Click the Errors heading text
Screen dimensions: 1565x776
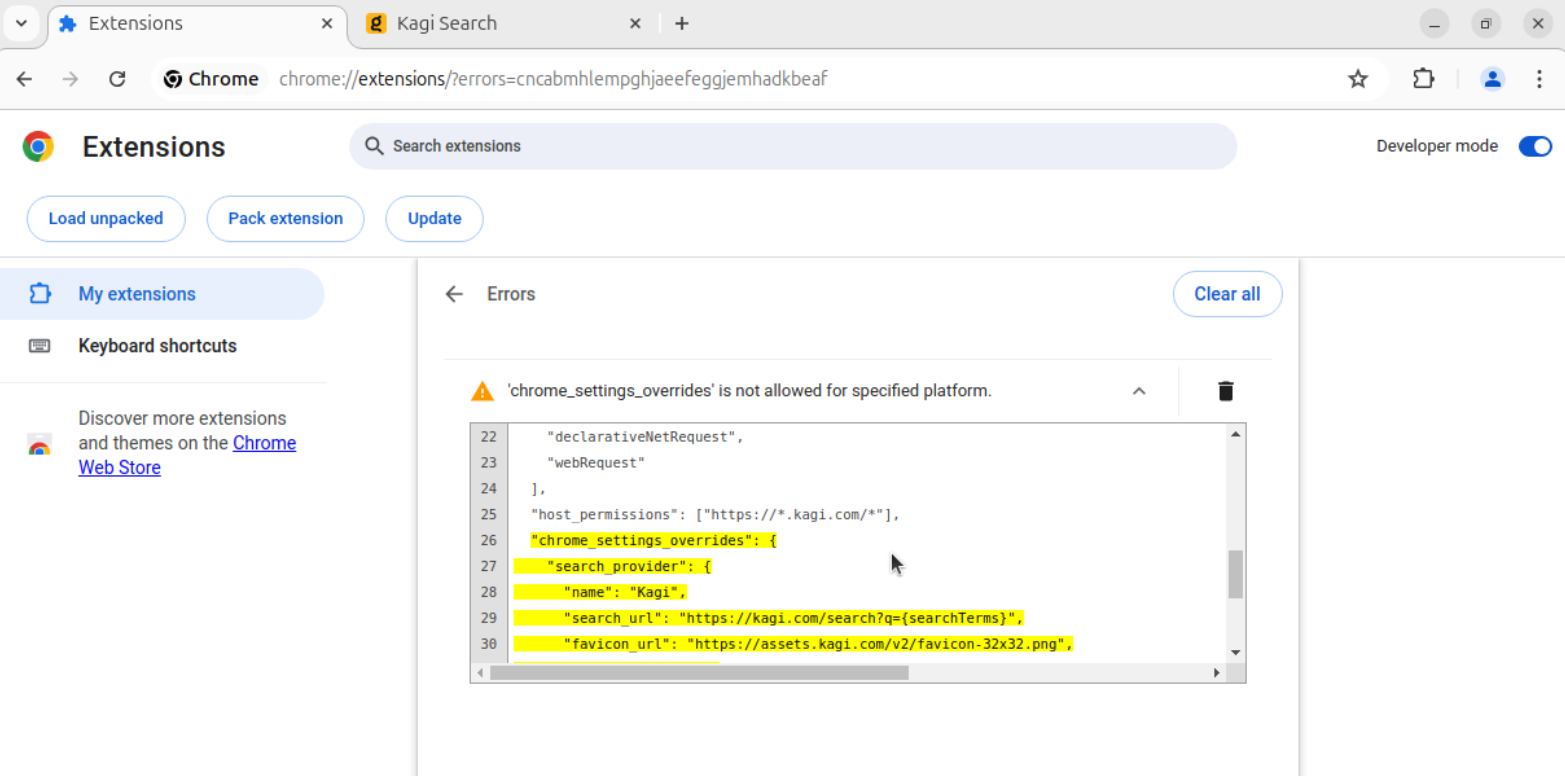[511, 294]
